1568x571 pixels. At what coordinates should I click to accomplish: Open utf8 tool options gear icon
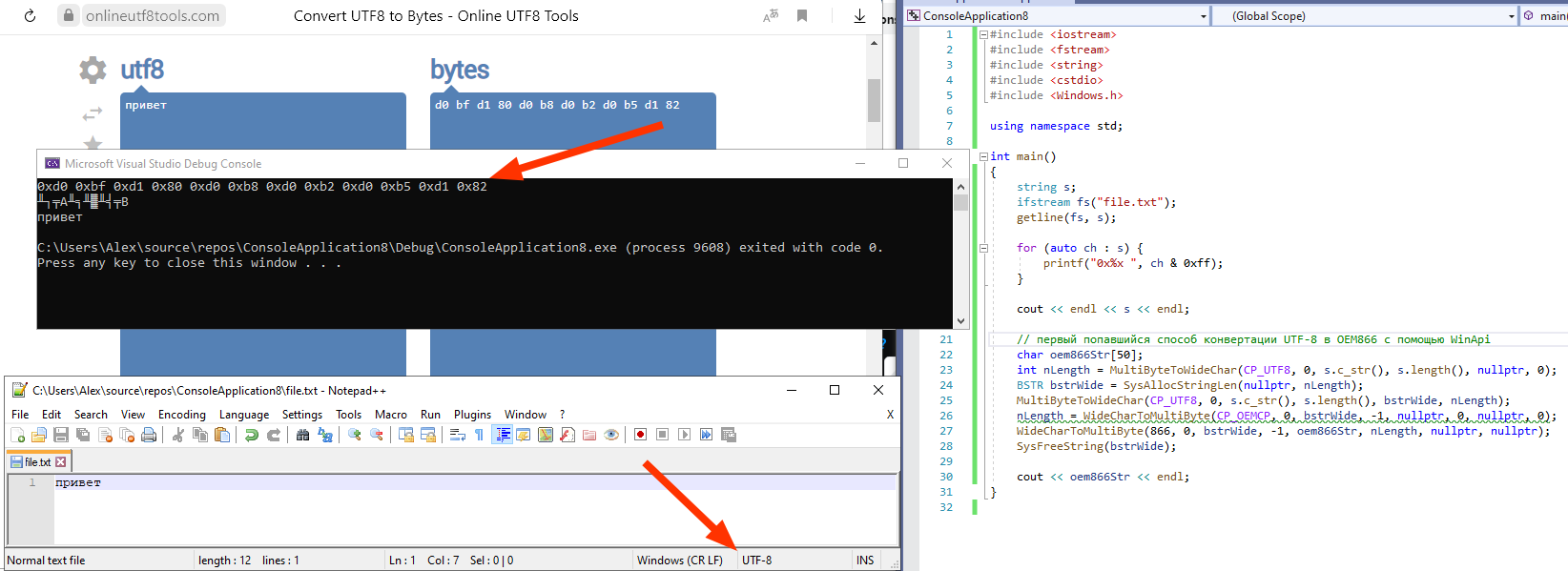93,70
